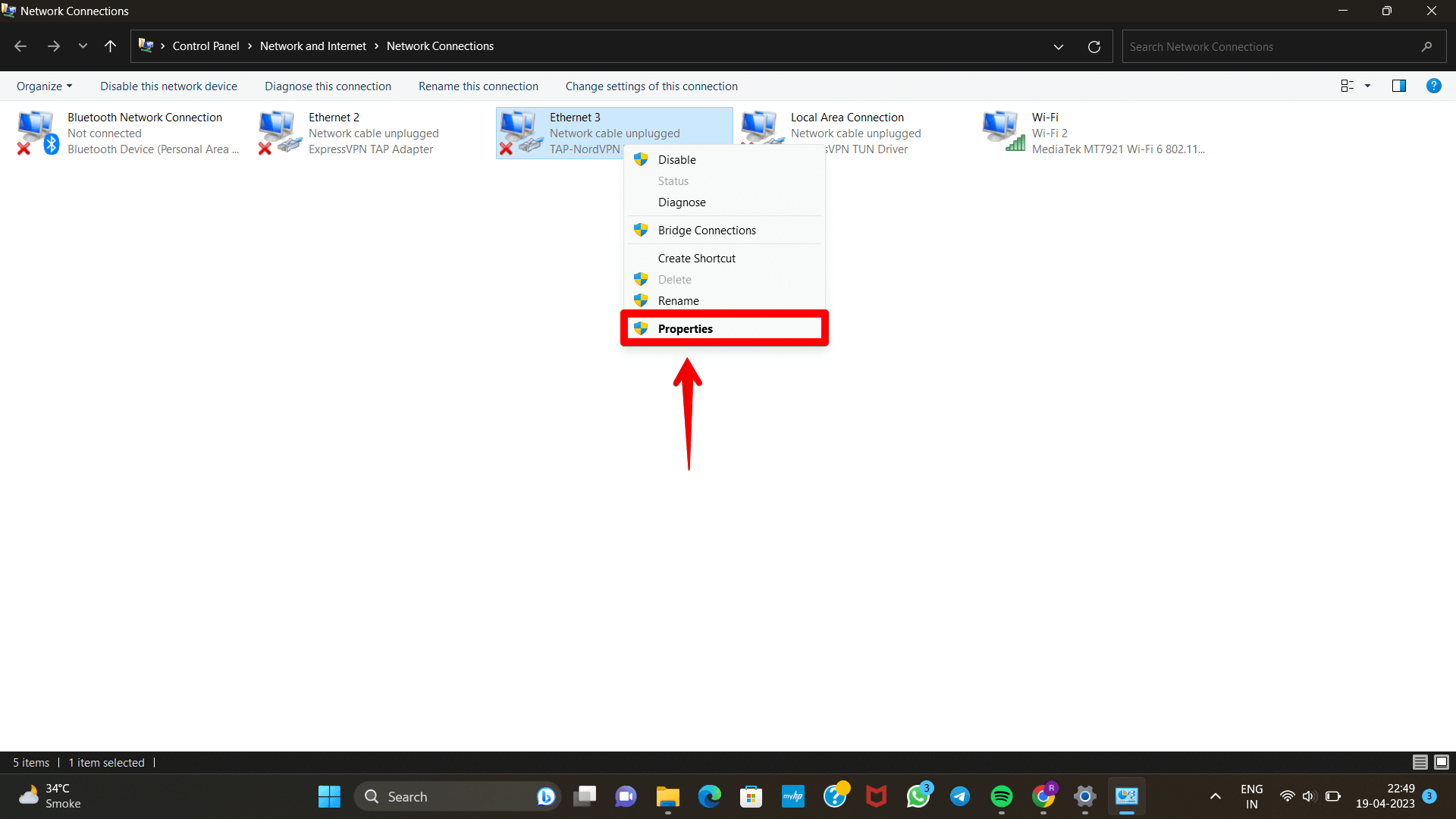Click Diagnose this connection

[x=328, y=86]
